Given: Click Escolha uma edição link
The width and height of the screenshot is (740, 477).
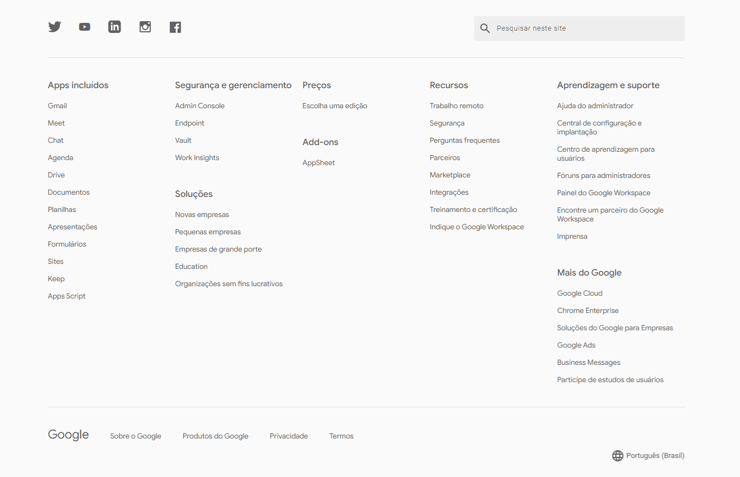Looking at the screenshot, I should pos(335,106).
